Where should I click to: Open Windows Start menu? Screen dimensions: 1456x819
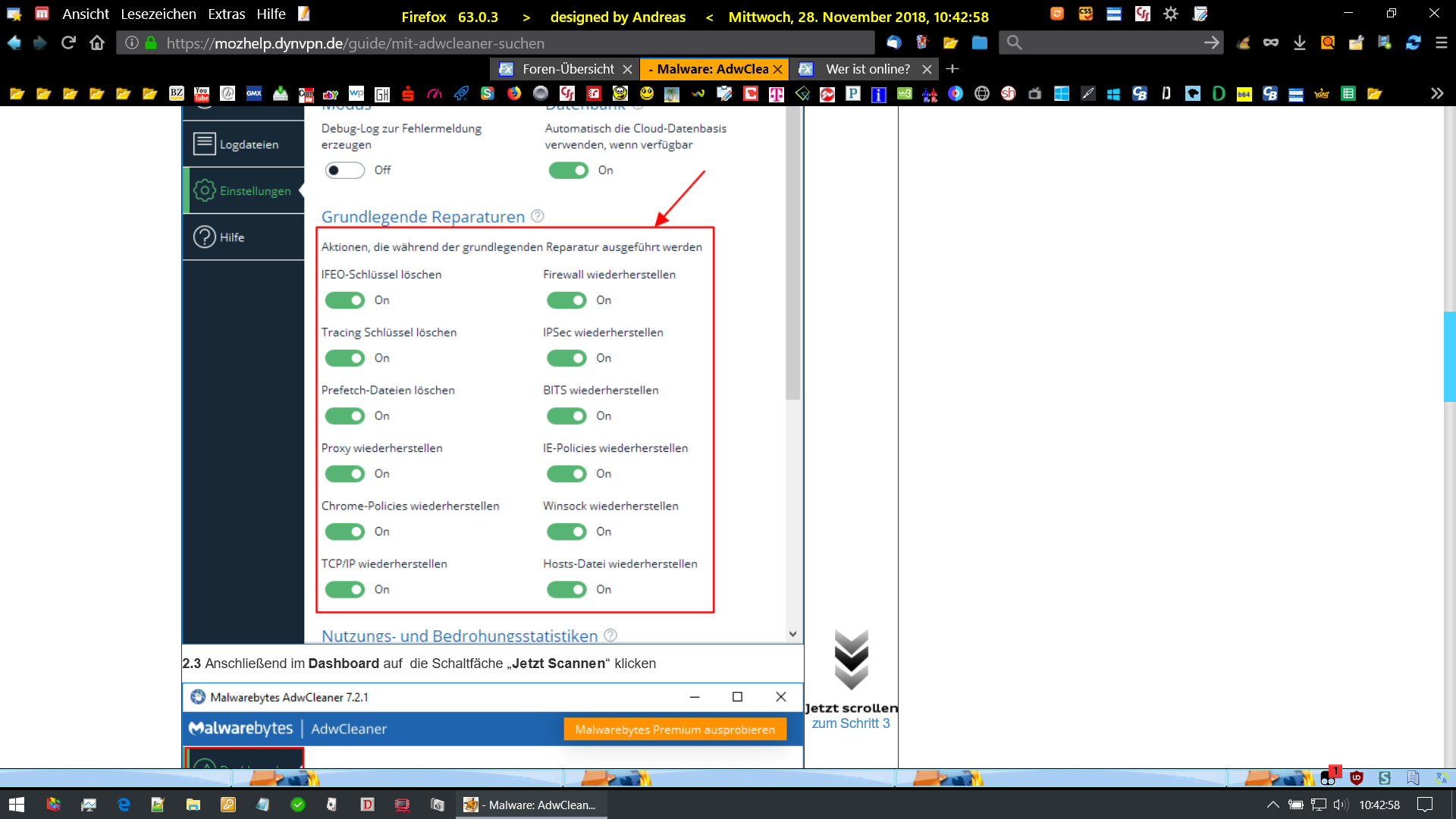(x=17, y=805)
